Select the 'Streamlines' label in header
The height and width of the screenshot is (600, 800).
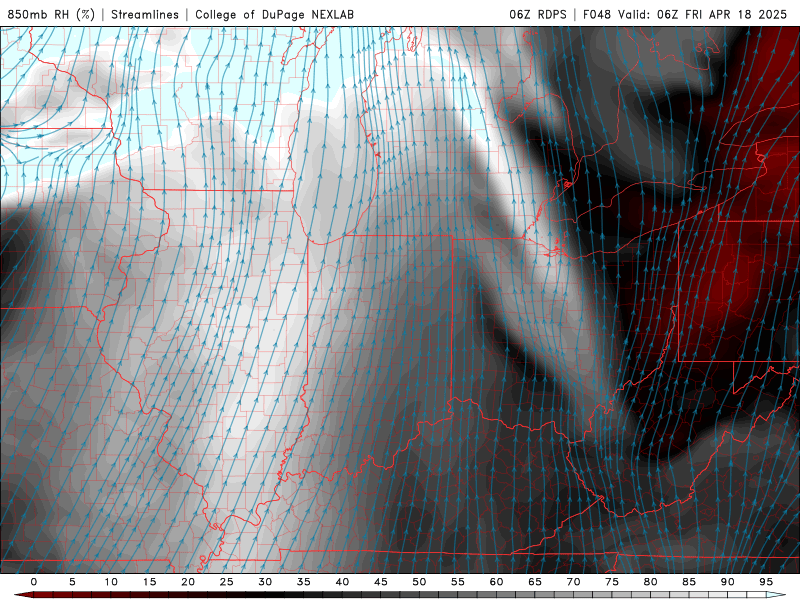point(145,14)
